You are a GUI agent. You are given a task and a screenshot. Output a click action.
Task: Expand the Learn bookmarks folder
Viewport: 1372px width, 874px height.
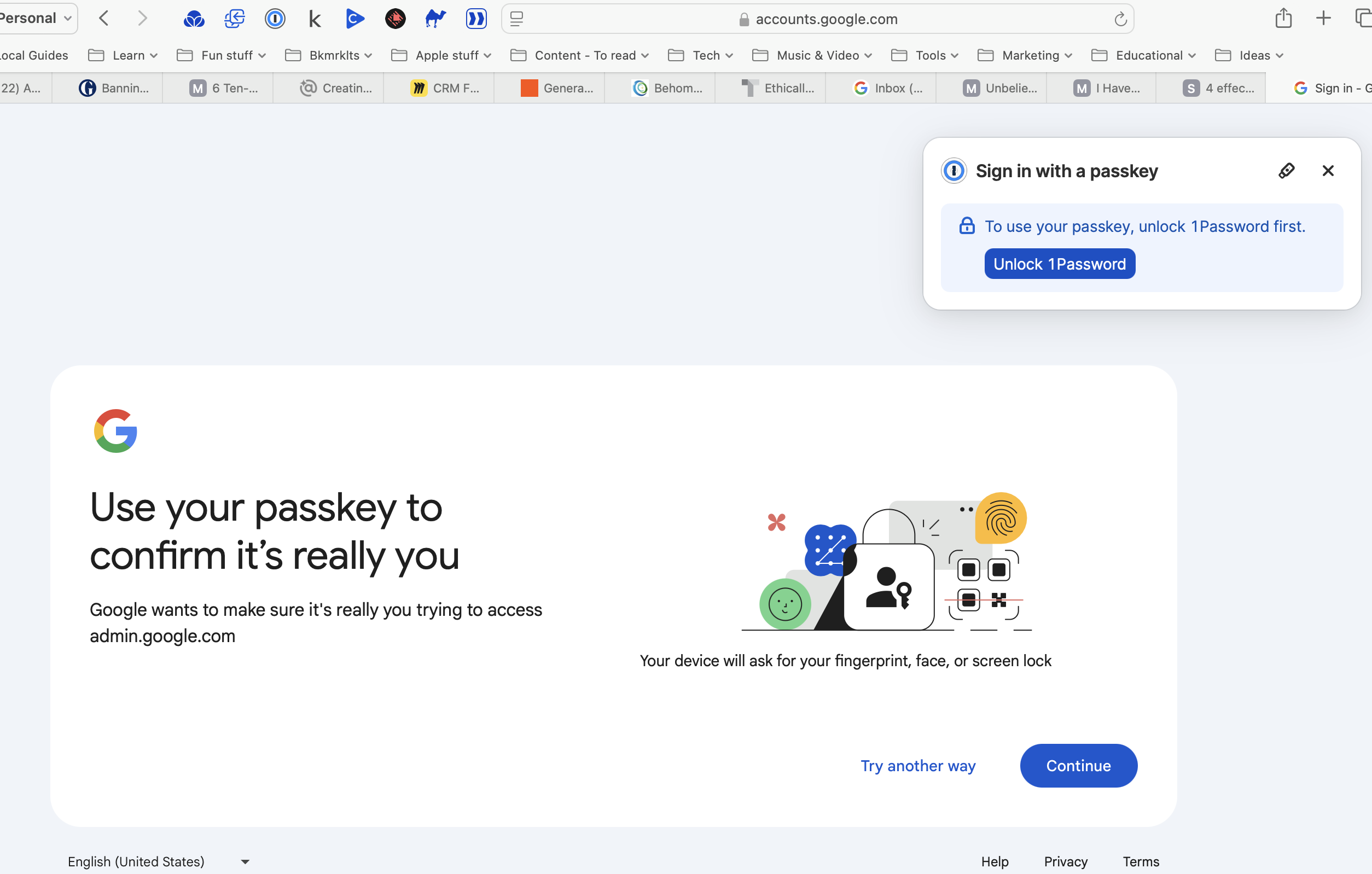(x=123, y=55)
